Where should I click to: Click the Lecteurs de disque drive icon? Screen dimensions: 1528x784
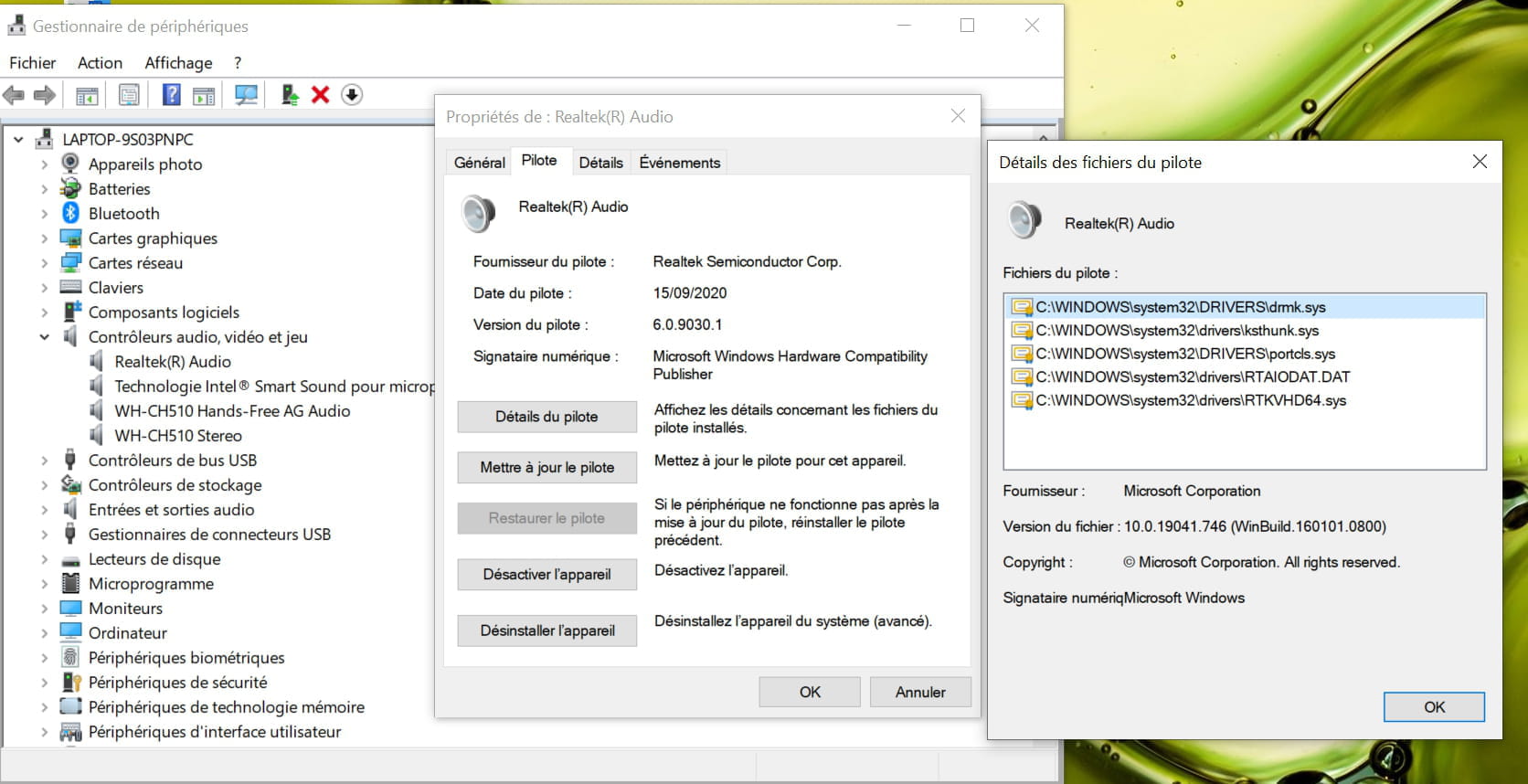coord(70,559)
